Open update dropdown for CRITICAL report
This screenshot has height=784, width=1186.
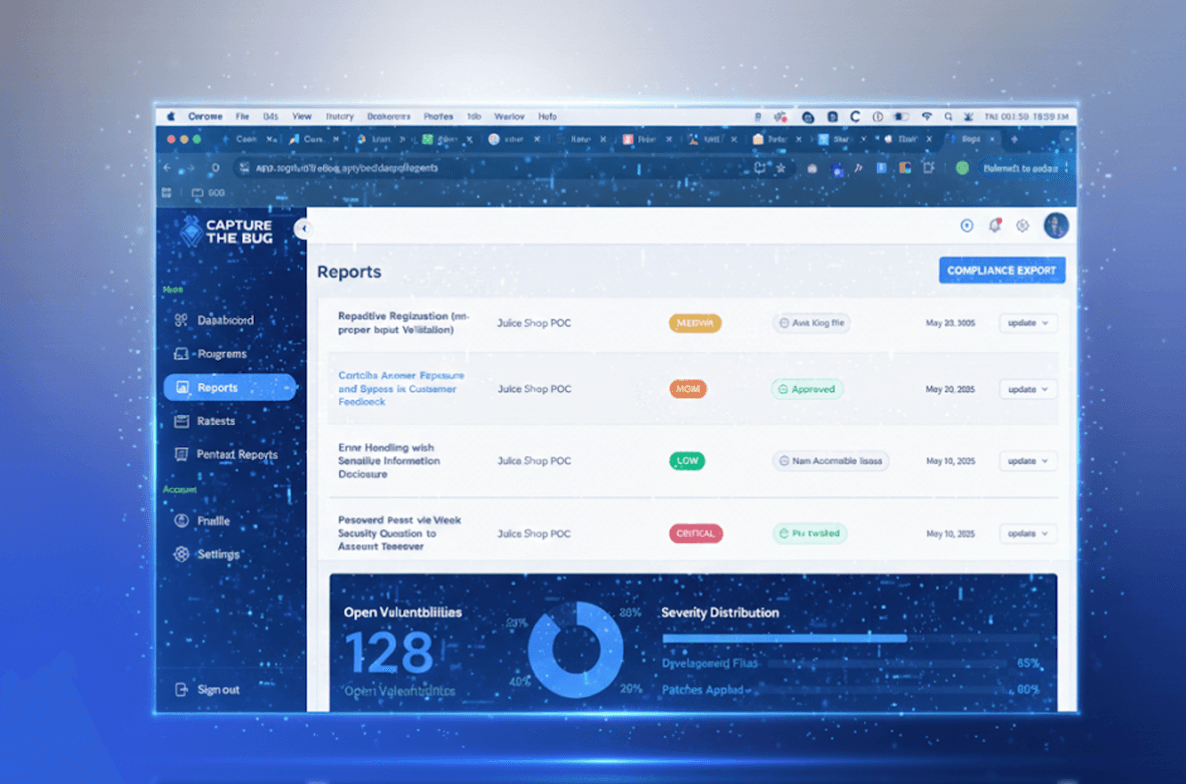click(x=1027, y=534)
